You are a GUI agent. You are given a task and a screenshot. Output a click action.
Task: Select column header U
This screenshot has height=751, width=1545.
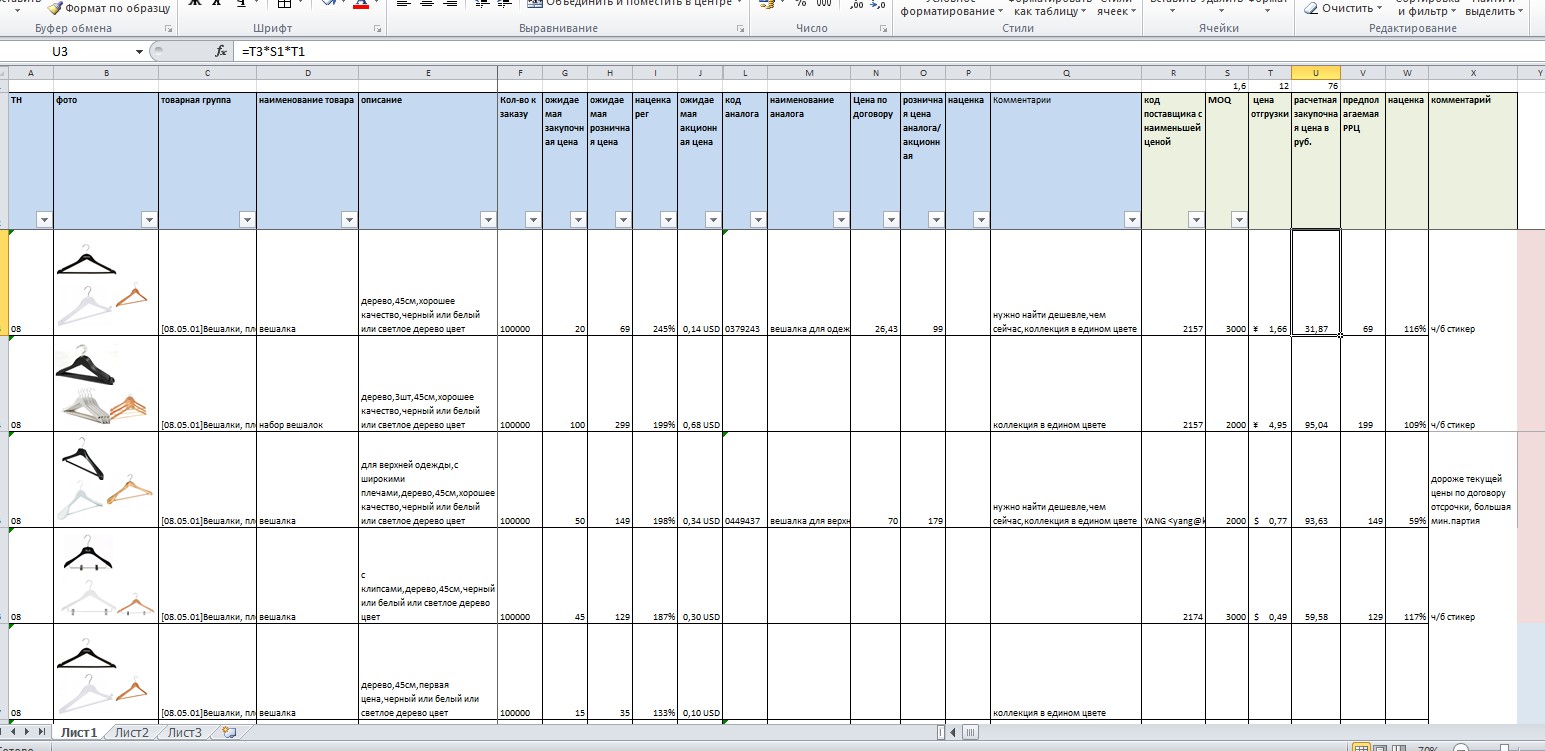tap(1315, 73)
